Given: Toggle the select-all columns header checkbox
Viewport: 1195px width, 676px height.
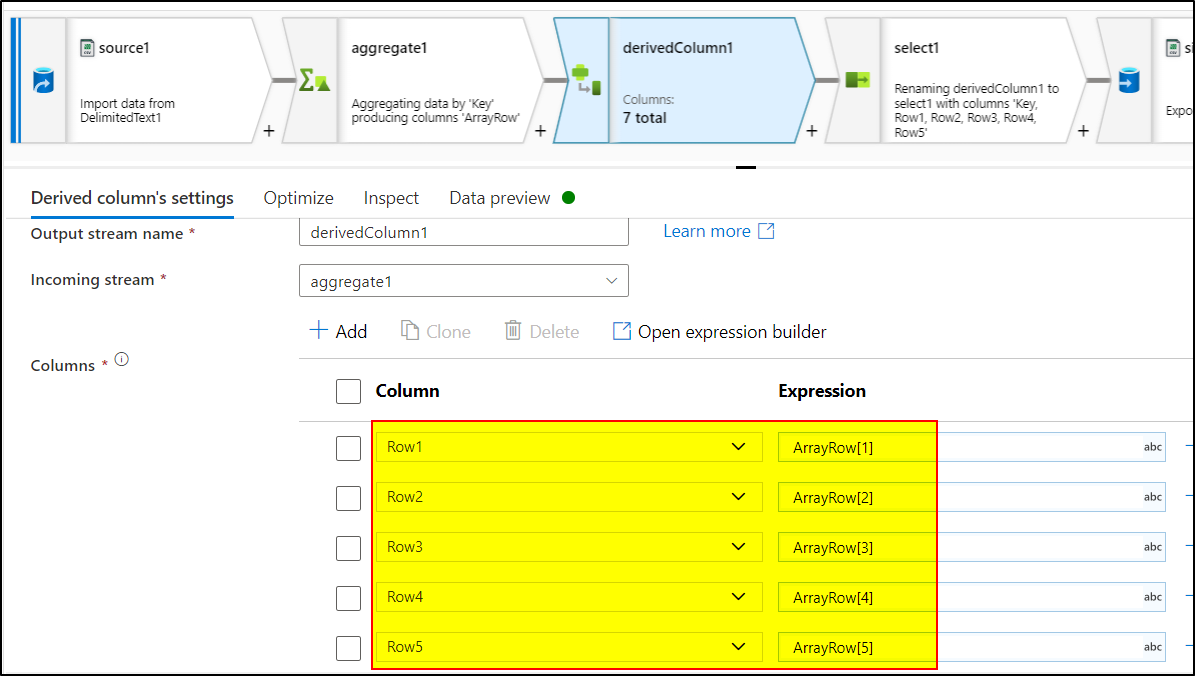Looking at the screenshot, I should 348,391.
